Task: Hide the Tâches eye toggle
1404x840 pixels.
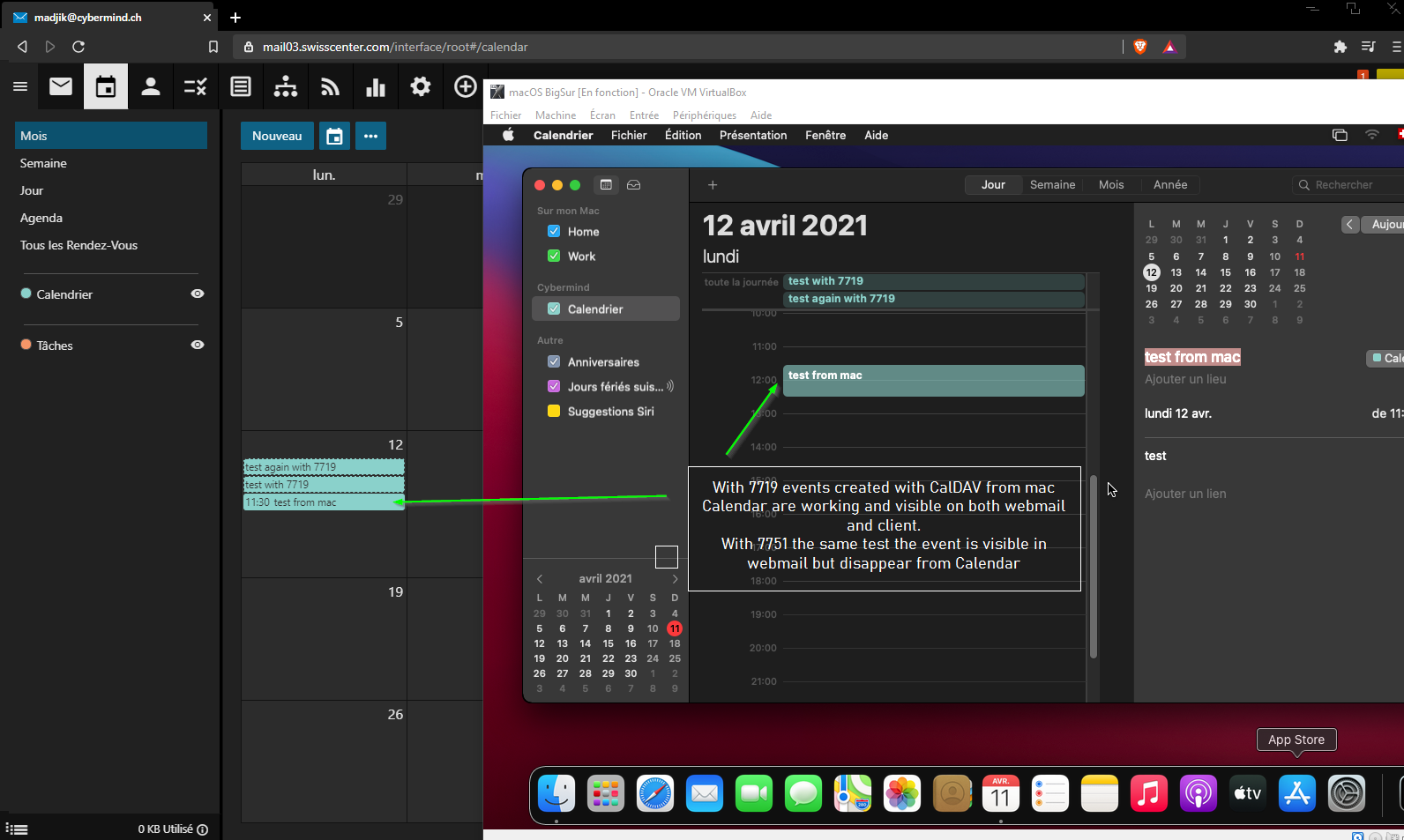Action: coord(198,346)
